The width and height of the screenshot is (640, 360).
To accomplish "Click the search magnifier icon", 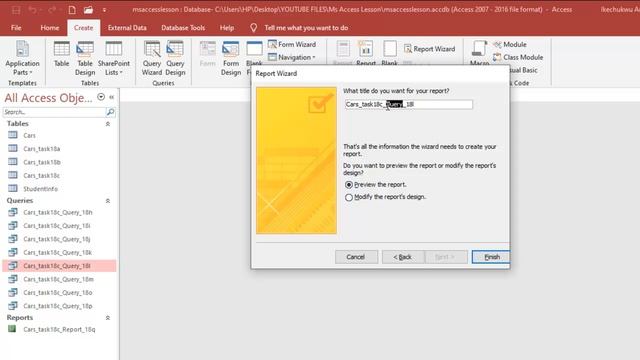I will tap(110, 112).
